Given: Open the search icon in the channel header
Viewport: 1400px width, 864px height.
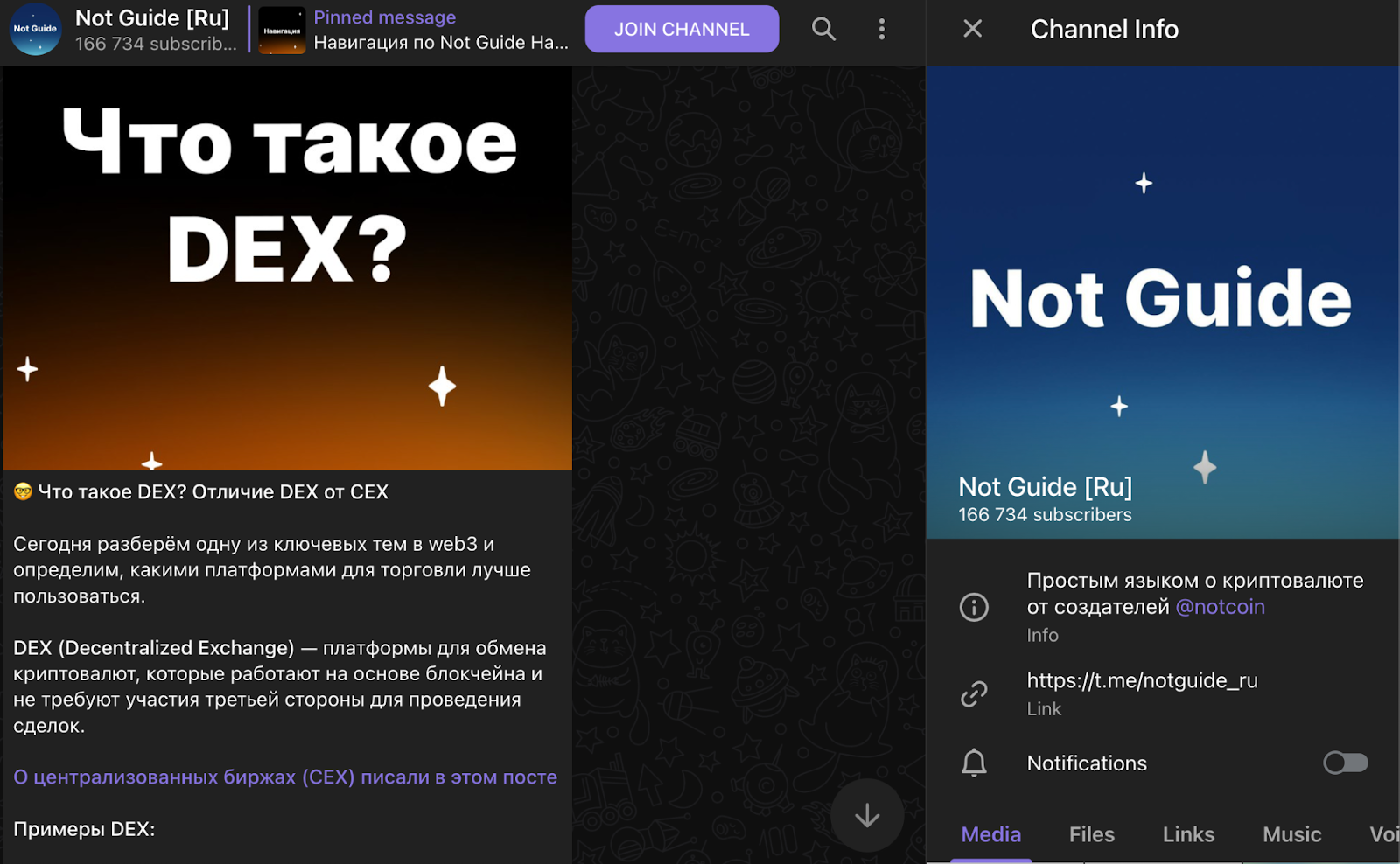Looking at the screenshot, I should point(823,29).
